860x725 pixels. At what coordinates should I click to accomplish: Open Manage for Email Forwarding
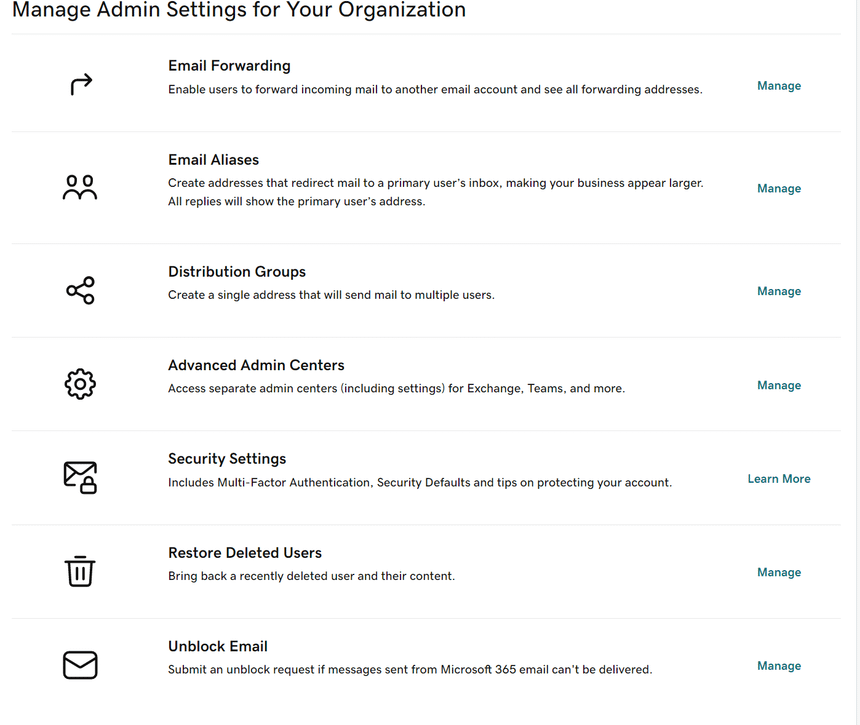pos(778,86)
